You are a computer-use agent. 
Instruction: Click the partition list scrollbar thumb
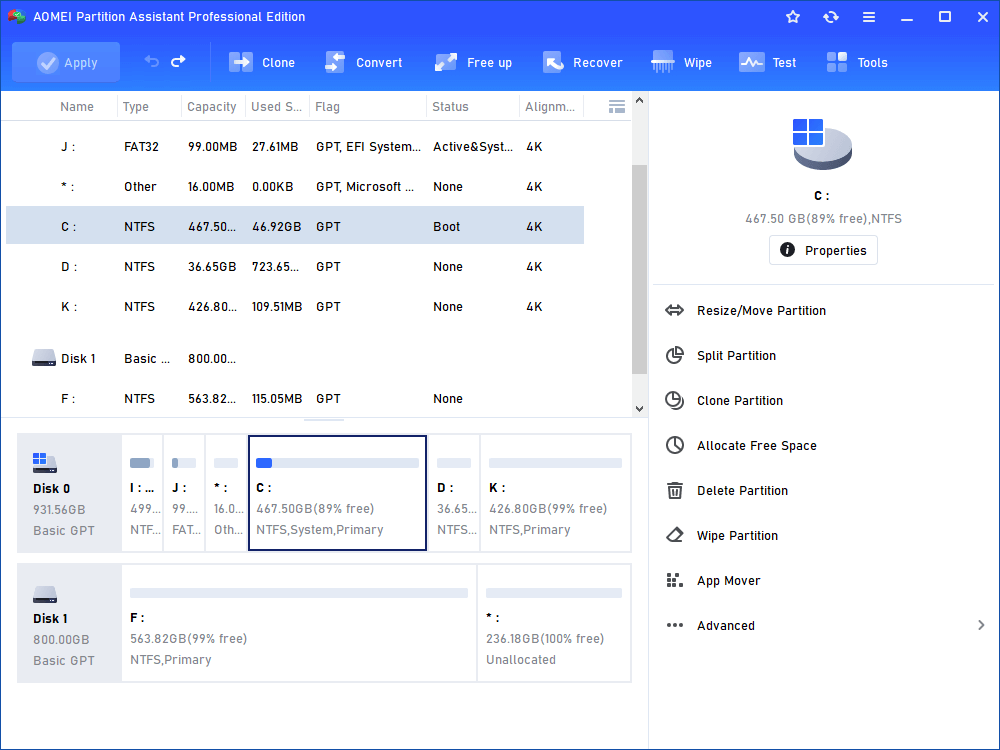point(639,269)
